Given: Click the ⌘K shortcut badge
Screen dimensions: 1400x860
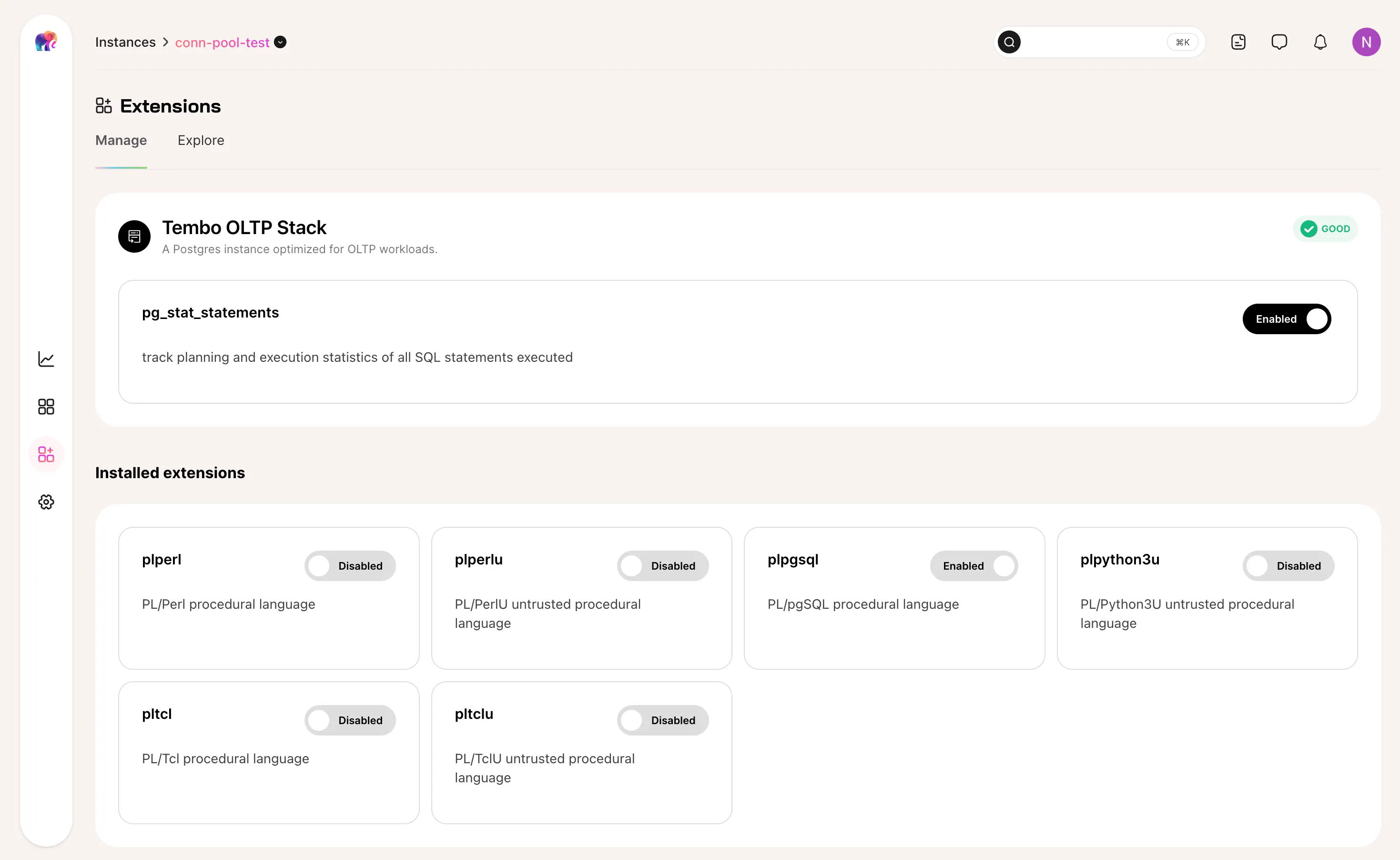Looking at the screenshot, I should coord(1183,42).
